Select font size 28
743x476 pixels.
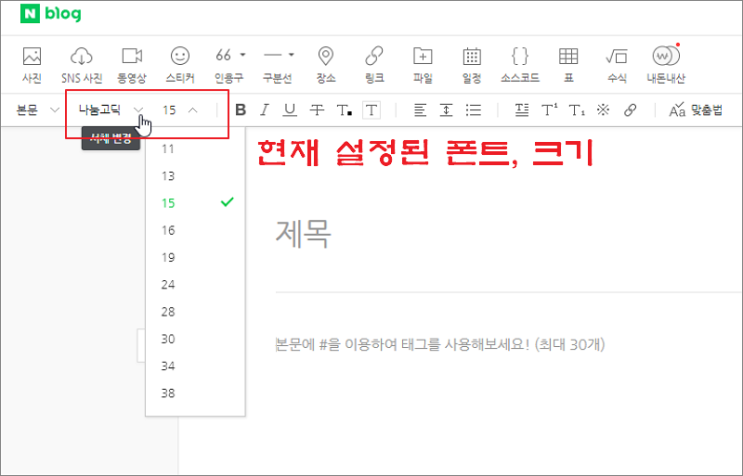pyautogui.click(x=195, y=312)
